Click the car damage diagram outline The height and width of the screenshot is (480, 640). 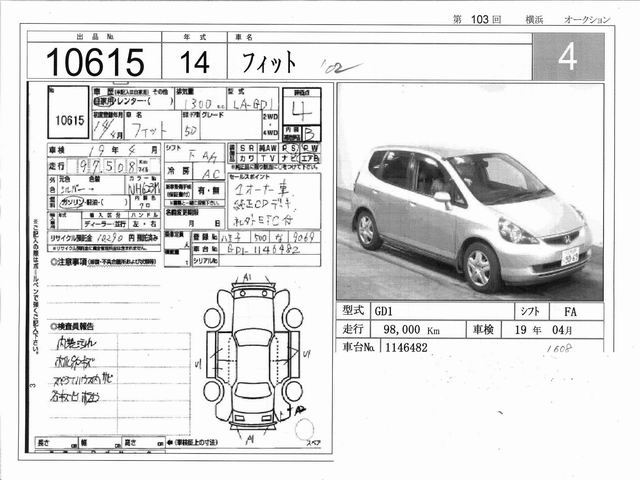click(253, 358)
